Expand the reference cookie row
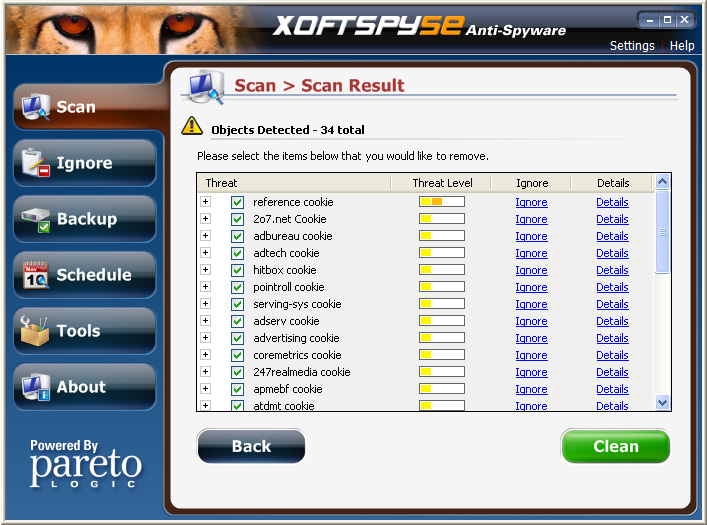Screen dimensions: 707x525 [206, 201]
